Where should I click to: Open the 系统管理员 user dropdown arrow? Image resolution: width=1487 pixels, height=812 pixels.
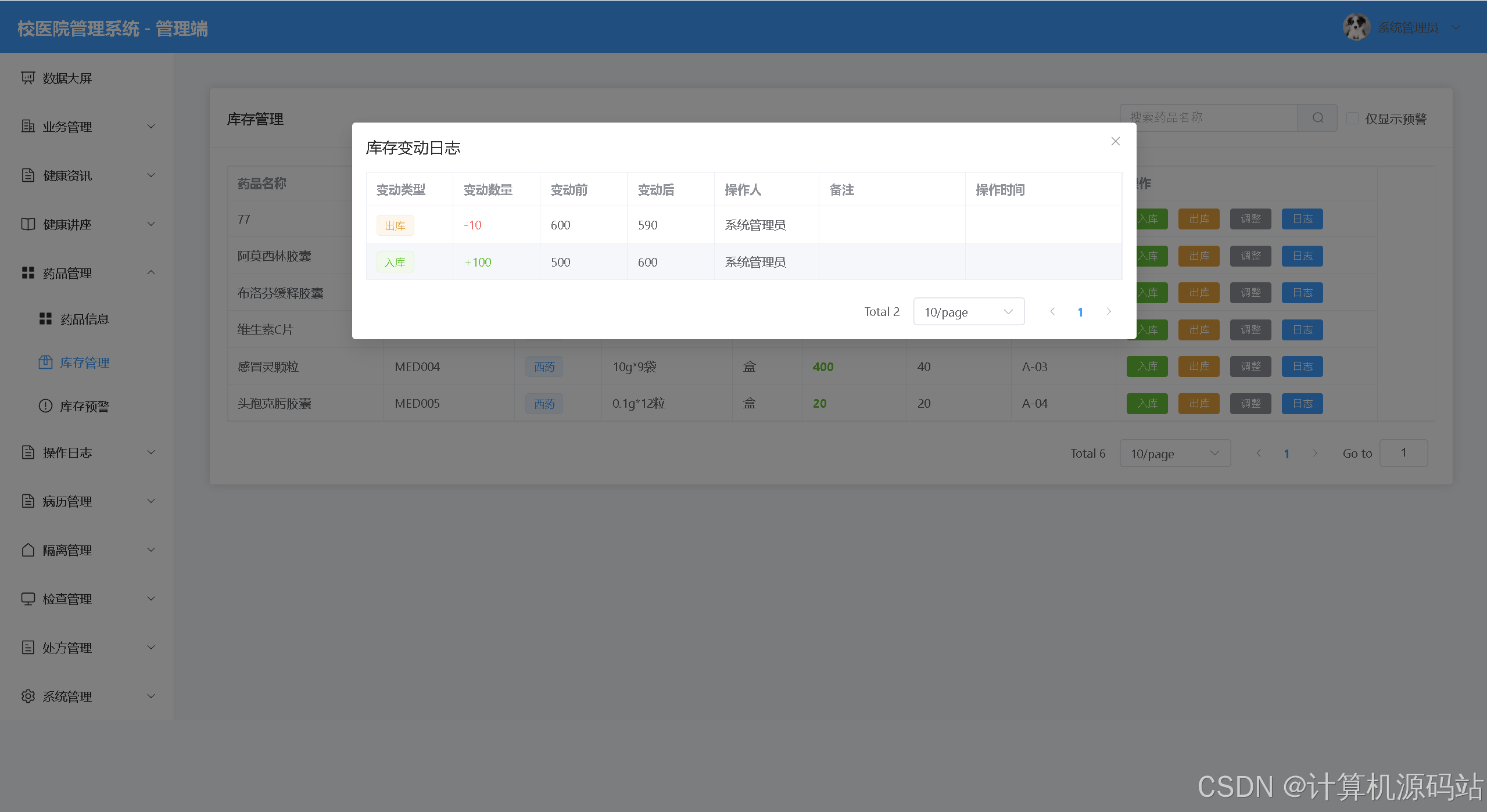click(x=1455, y=27)
